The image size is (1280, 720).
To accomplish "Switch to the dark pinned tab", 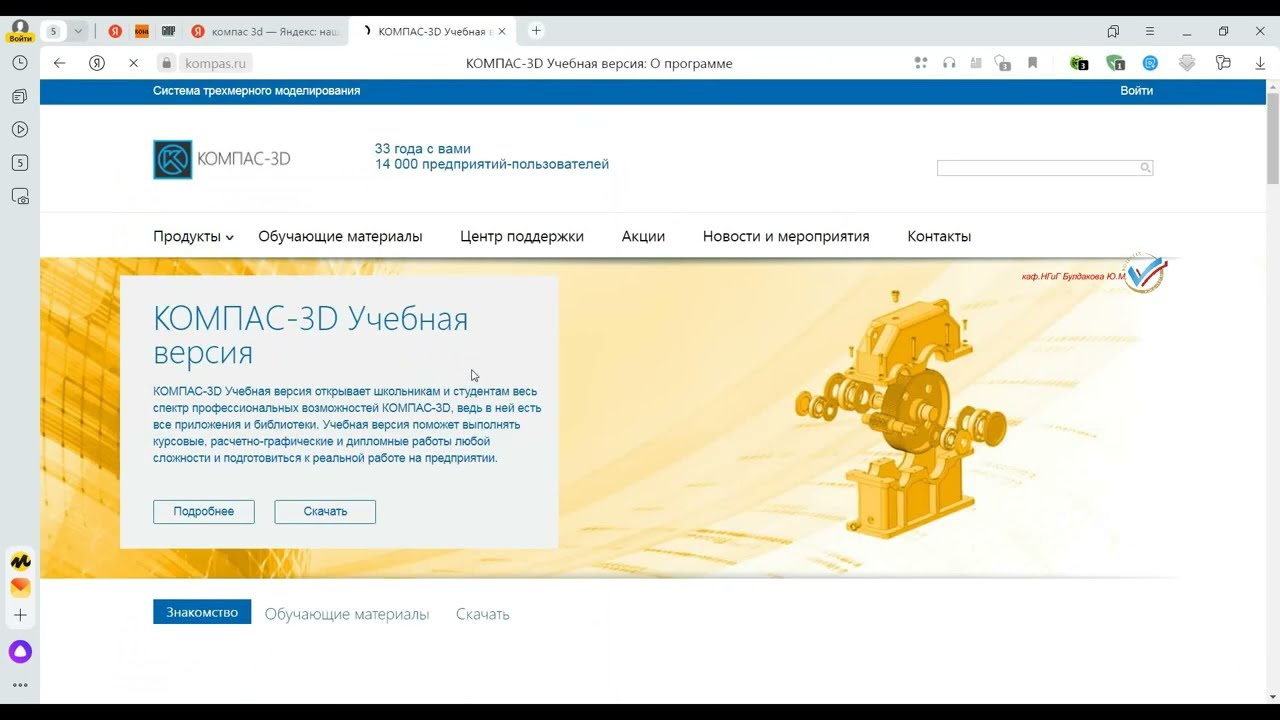I will 169,31.
